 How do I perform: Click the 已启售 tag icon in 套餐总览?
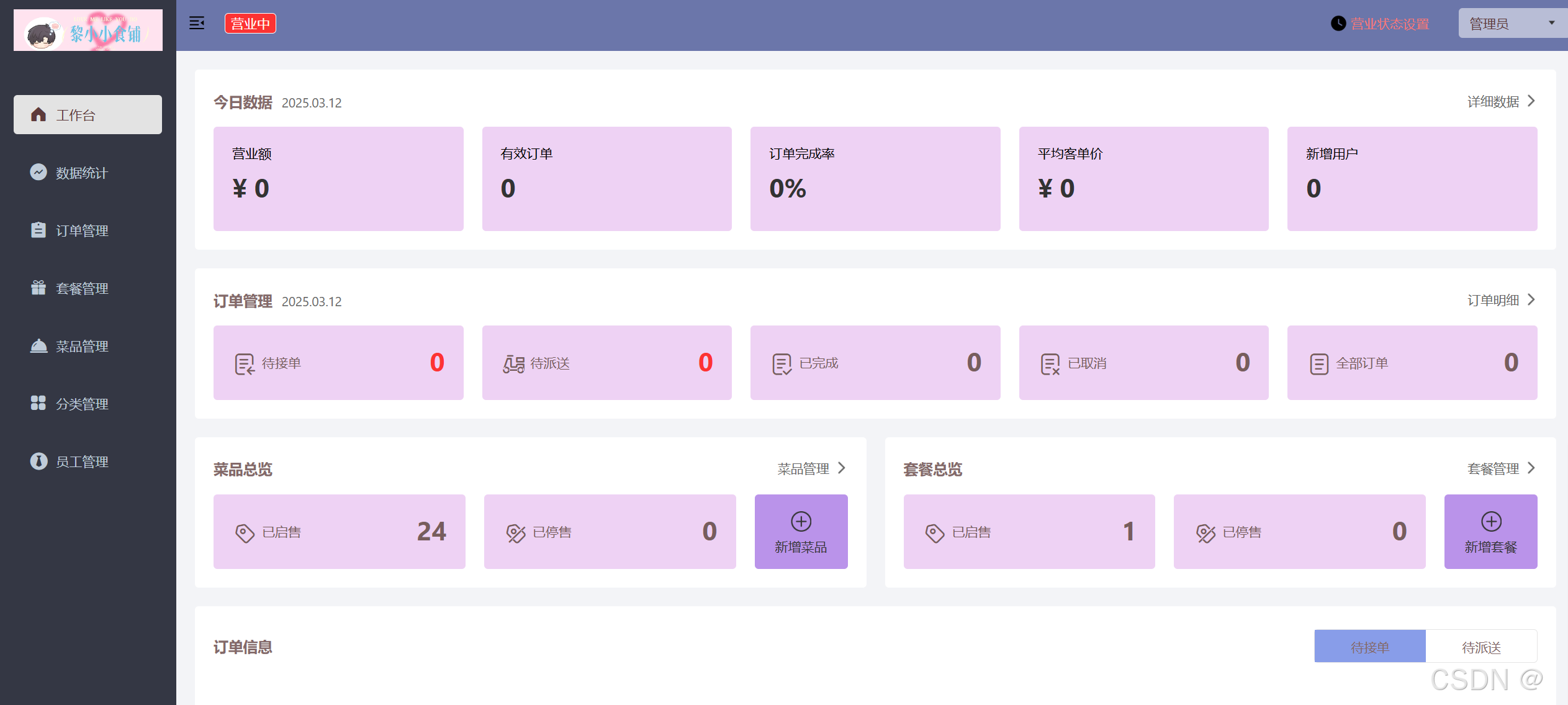(x=935, y=532)
